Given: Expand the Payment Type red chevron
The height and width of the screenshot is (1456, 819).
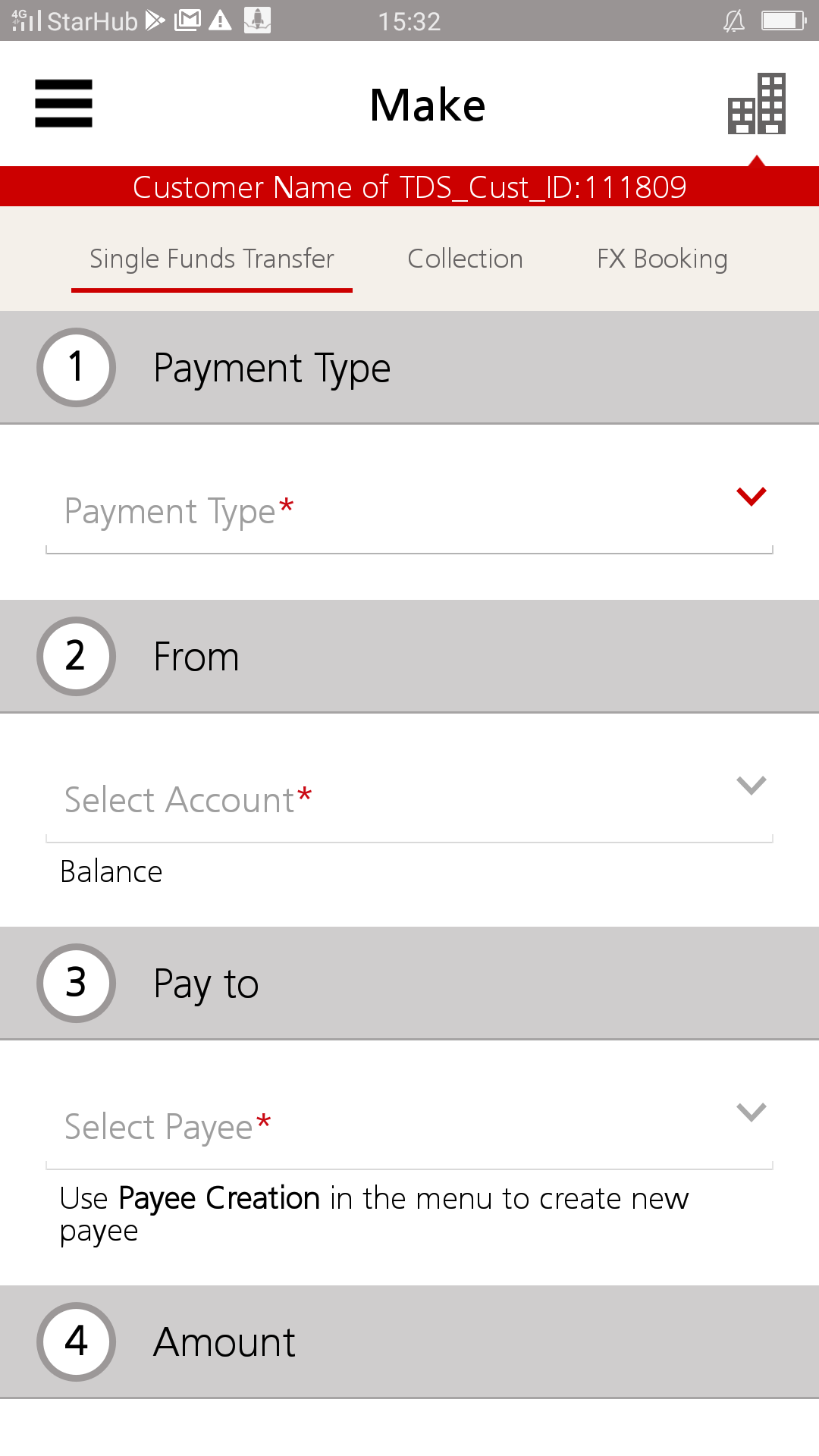Looking at the screenshot, I should click(x=751, y=497).
